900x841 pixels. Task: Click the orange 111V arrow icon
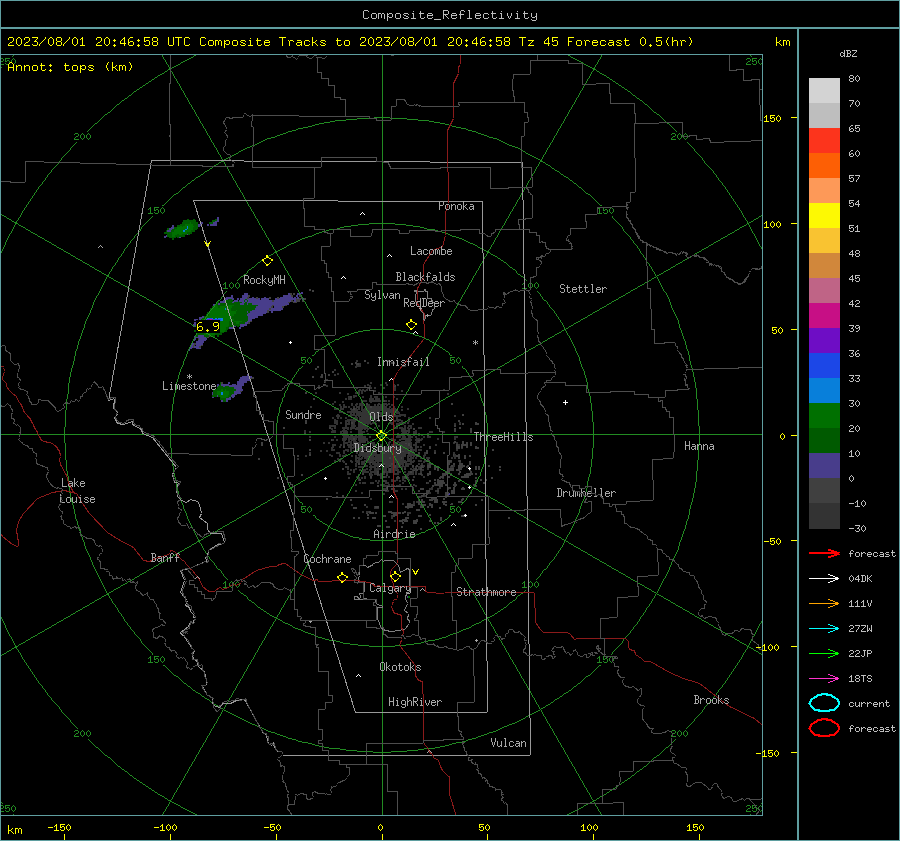coord(824,603)
